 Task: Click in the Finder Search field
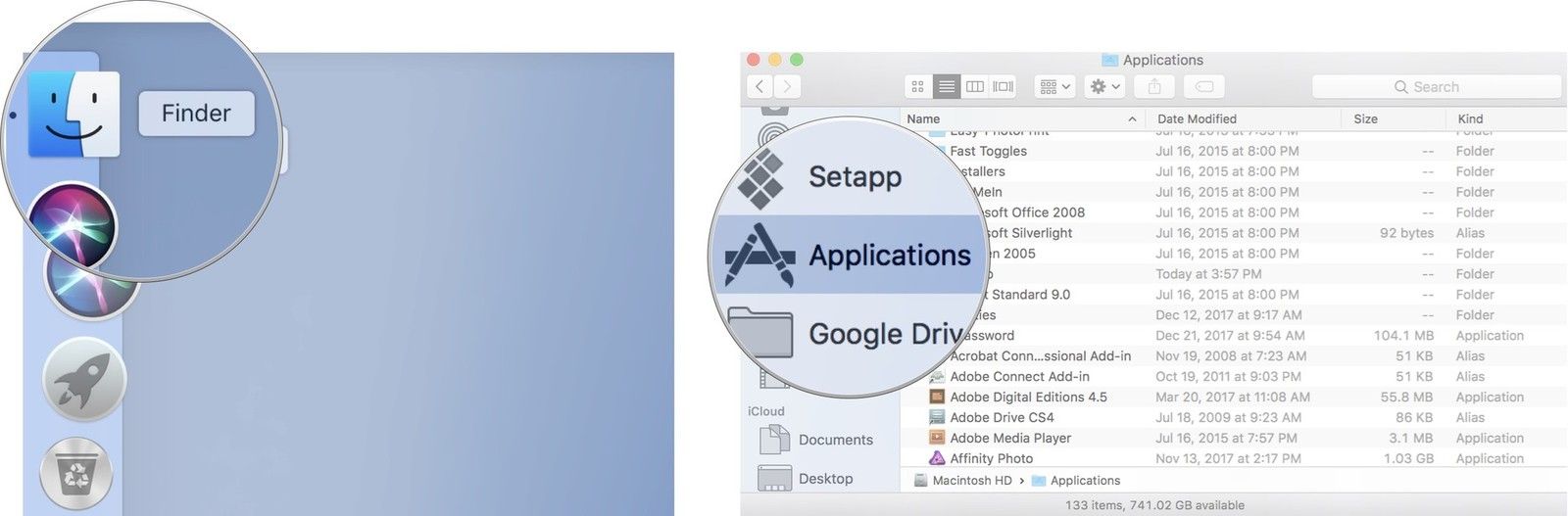(1436, 87)
